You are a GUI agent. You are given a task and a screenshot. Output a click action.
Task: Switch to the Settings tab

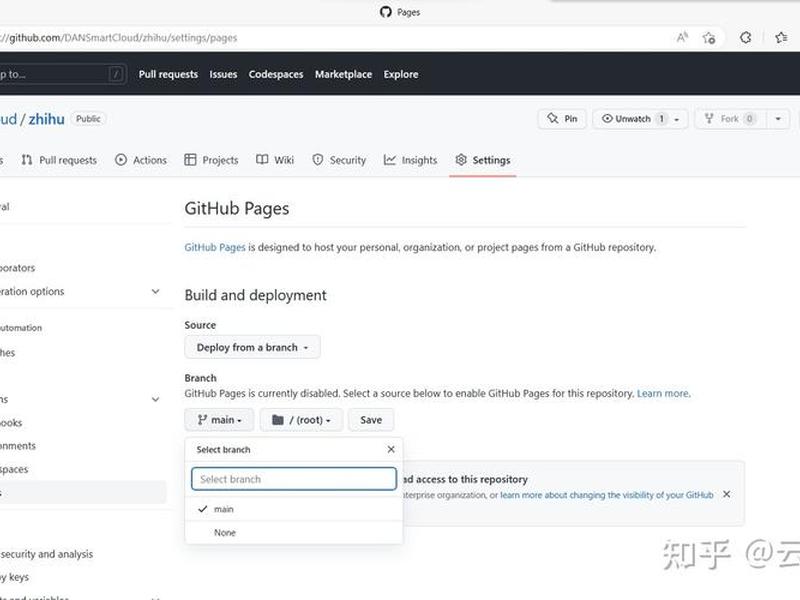(483, 160)
